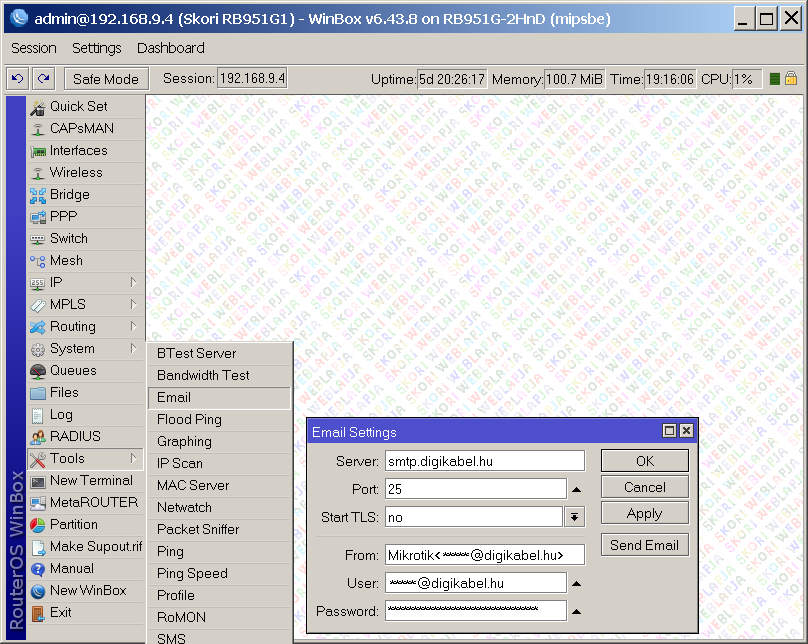Image resolution: width=808 pixels, height=644 pixels.
Task: Click the padlock icon in toolbar
Action: point(790,79)
